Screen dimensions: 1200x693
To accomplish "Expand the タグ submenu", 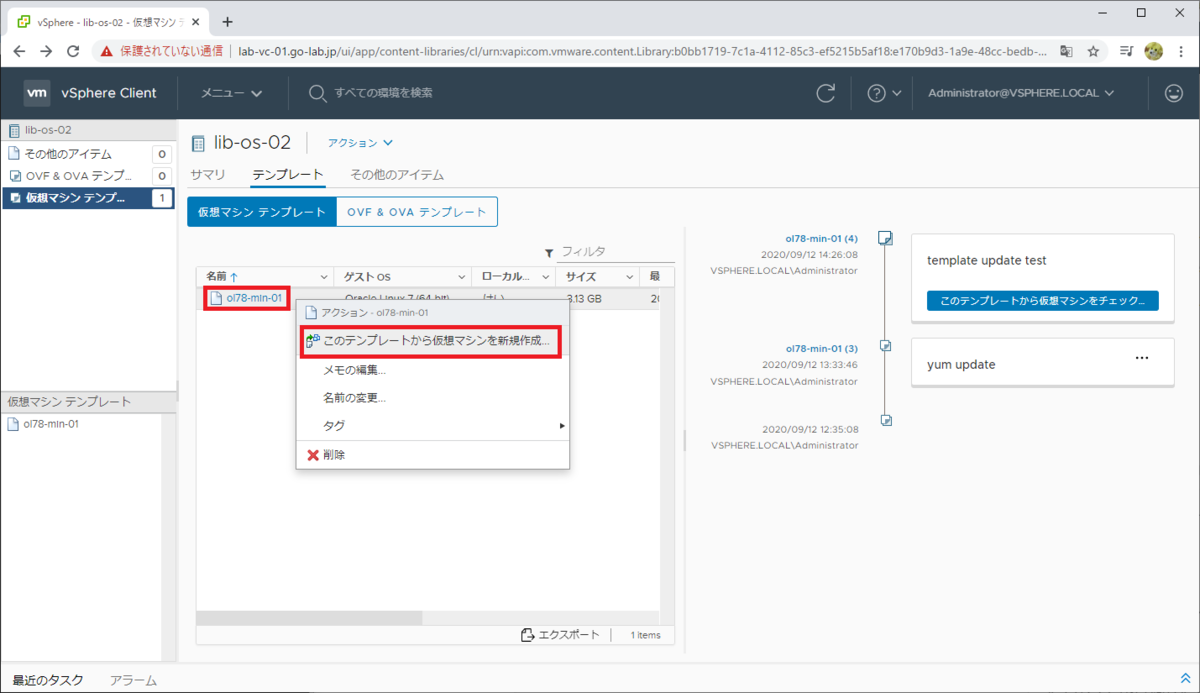I will [x=433, y=425].
